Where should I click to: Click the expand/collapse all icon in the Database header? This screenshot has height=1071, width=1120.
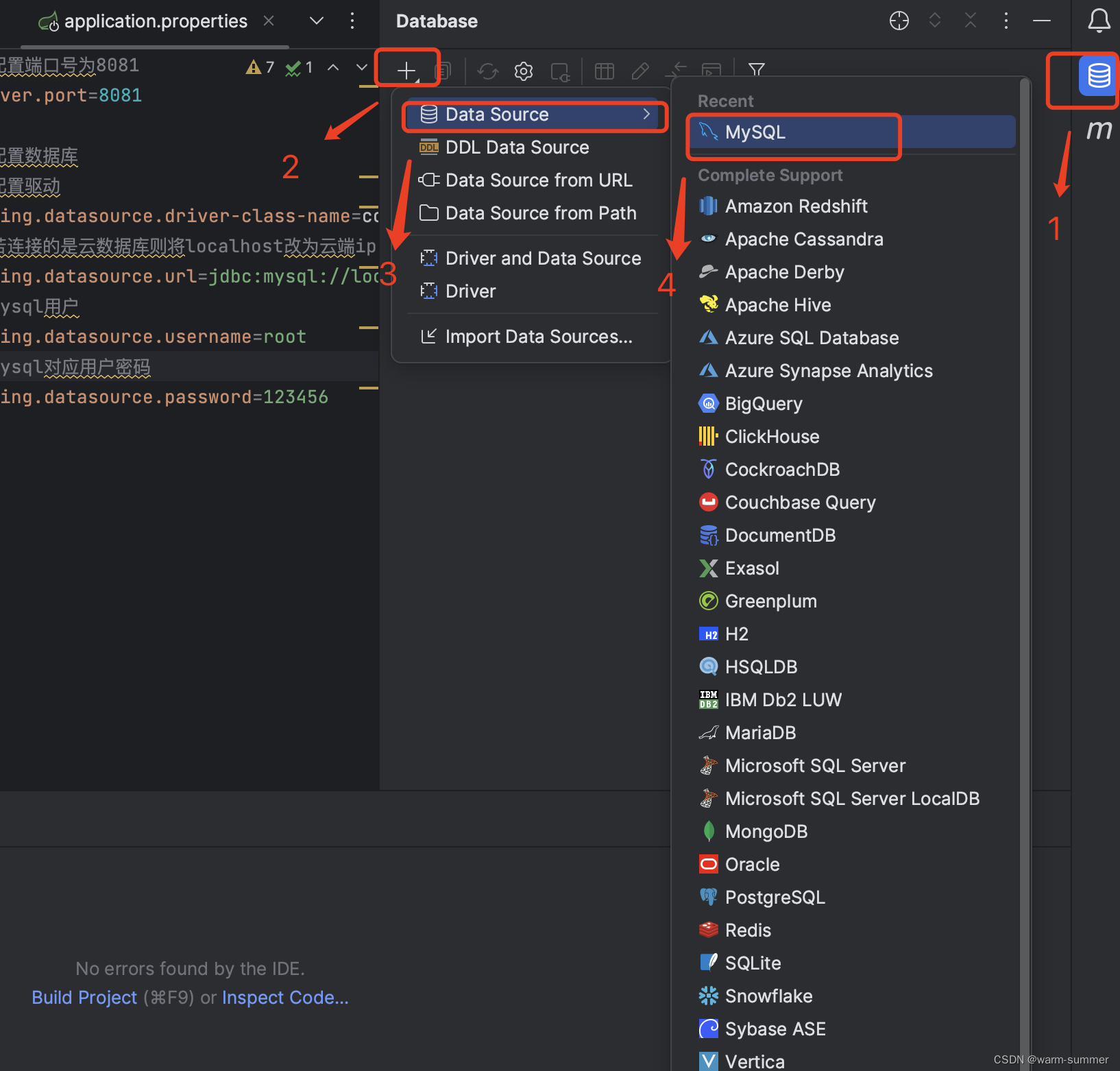(935, 21)
